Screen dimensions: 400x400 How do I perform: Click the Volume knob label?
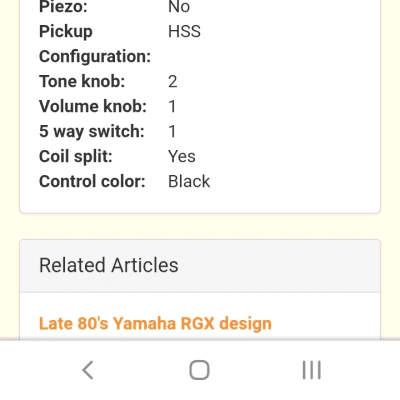pyautogui.click(x=93, y=106)
